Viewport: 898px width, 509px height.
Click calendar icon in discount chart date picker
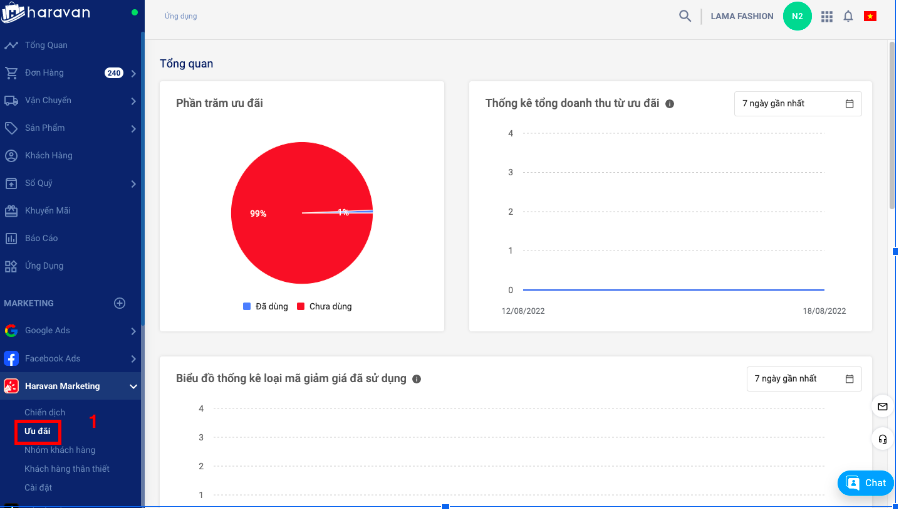pyautogui.click(x=849, y=379)
